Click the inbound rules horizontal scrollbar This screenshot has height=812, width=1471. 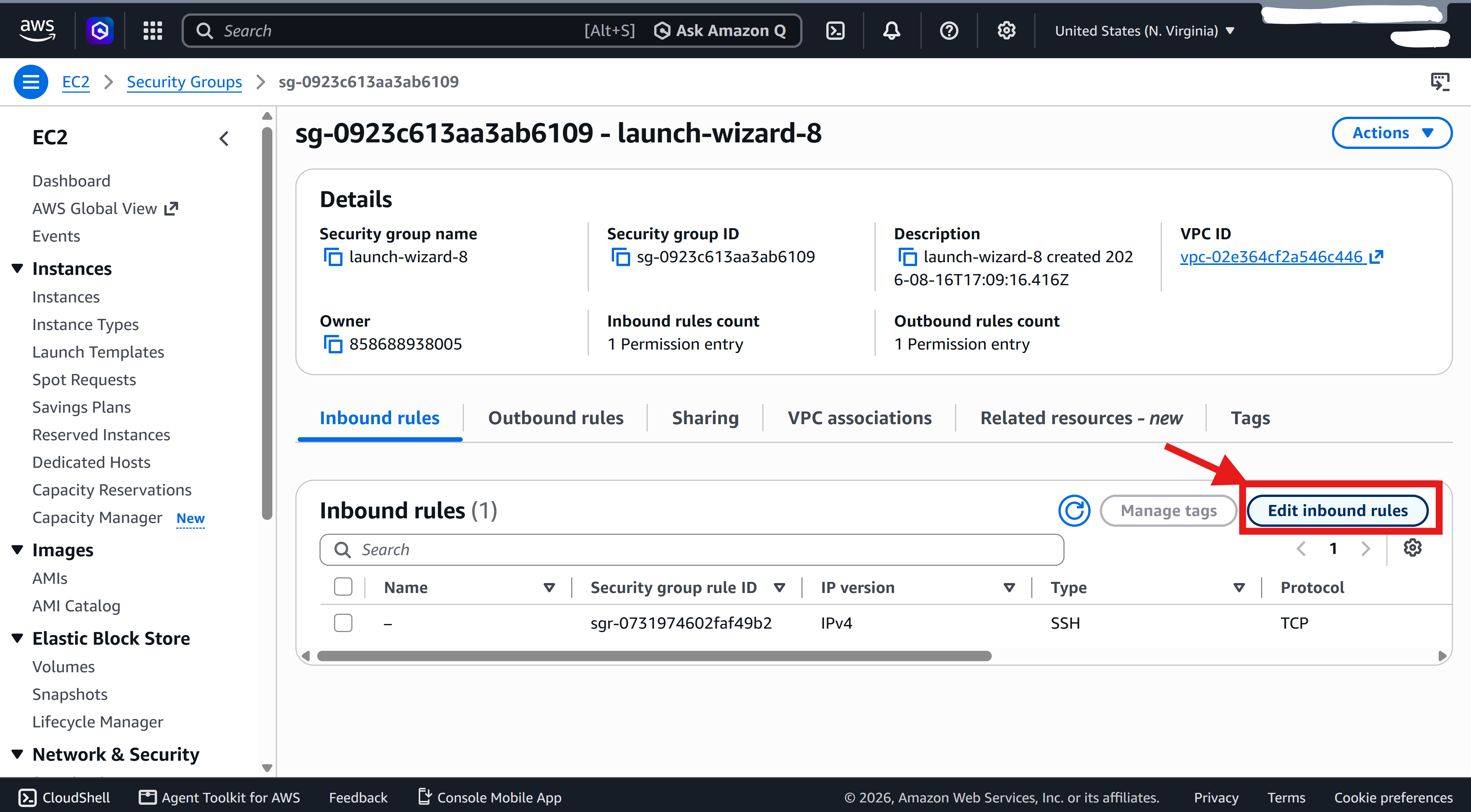654,656
